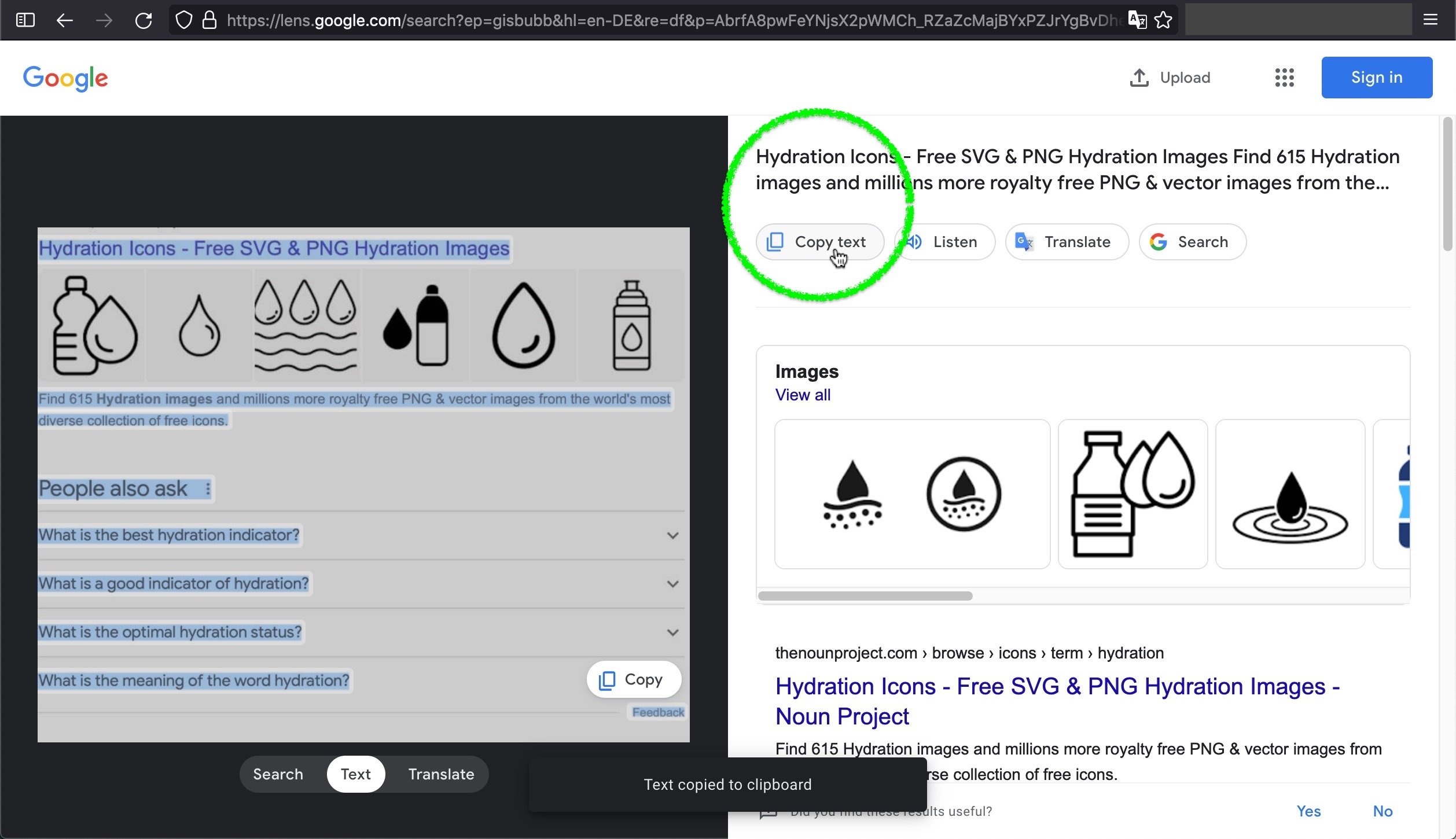The image size is (1456, 839).
Task: Open the View all images link
Action: pos(803,395)
